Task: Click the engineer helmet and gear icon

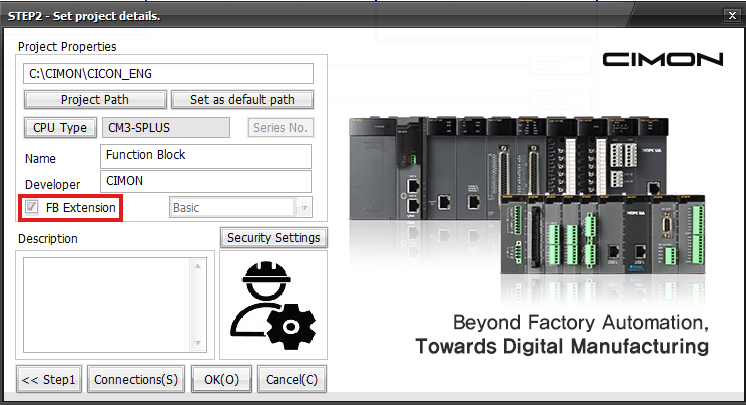Action: [273, 306]
